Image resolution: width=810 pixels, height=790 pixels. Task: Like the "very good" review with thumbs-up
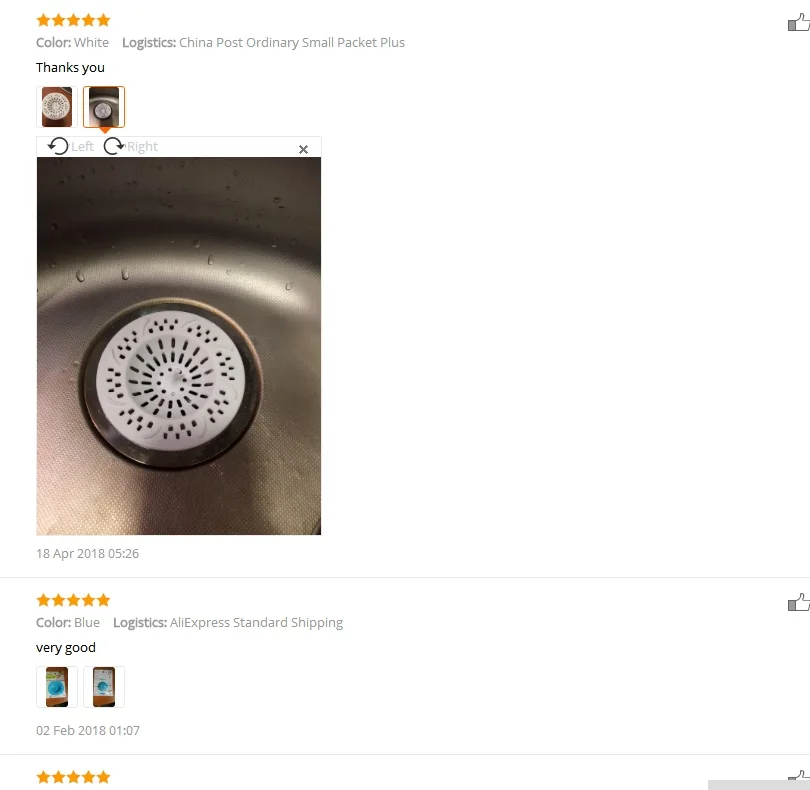pyautogui.click(x=799, y=602)
